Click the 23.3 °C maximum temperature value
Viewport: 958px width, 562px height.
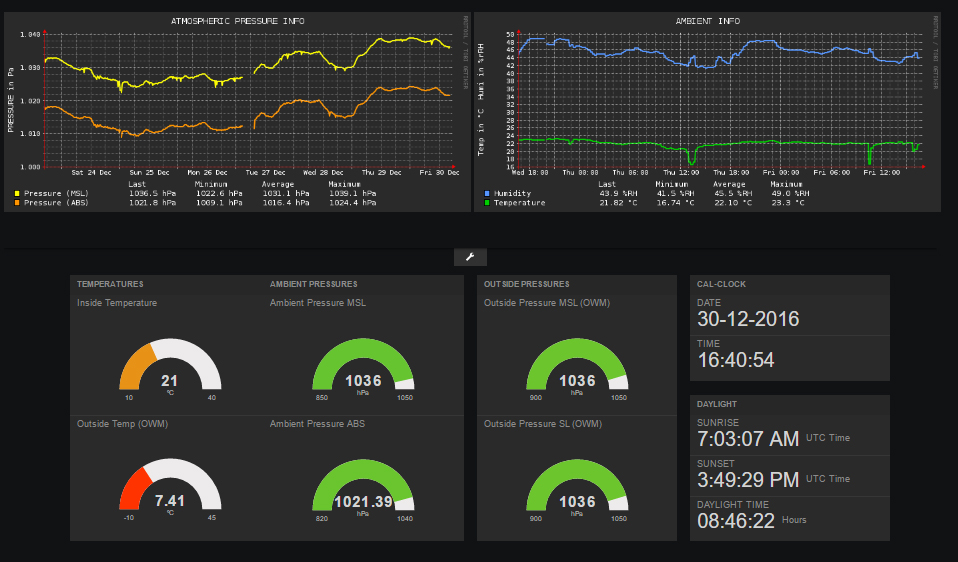coord(788,203)
